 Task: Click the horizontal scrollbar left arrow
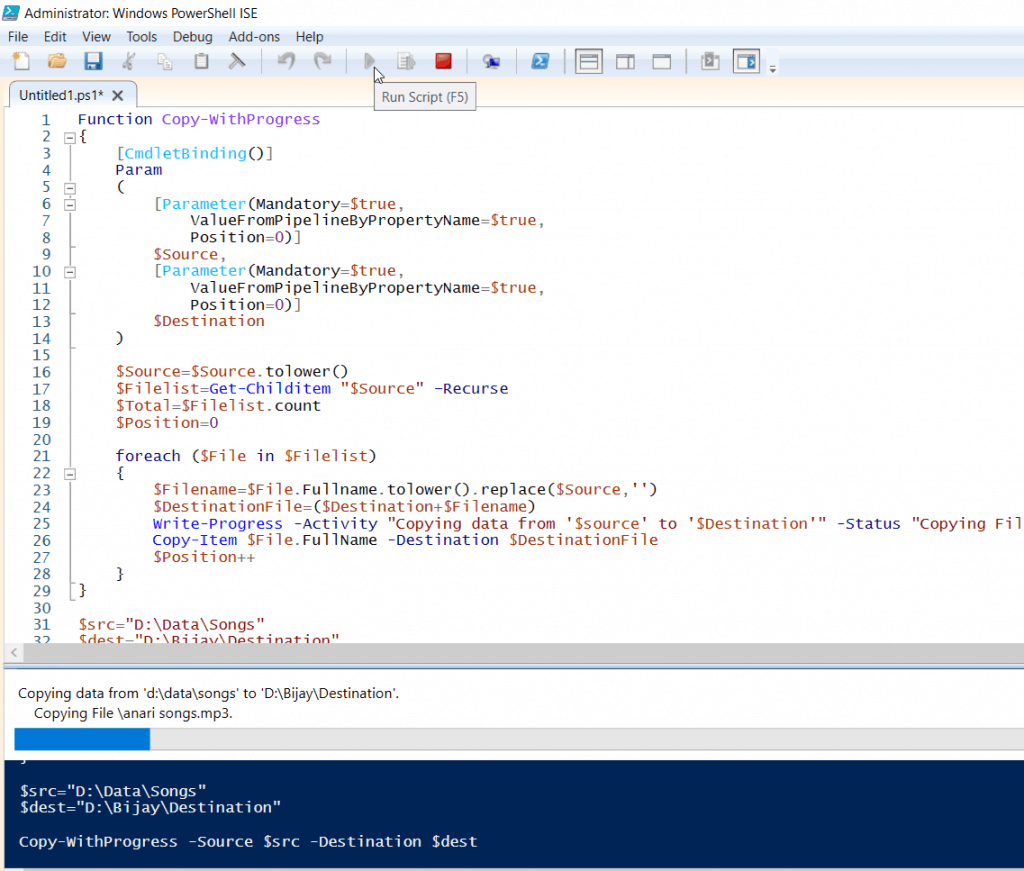pos(14,652)
